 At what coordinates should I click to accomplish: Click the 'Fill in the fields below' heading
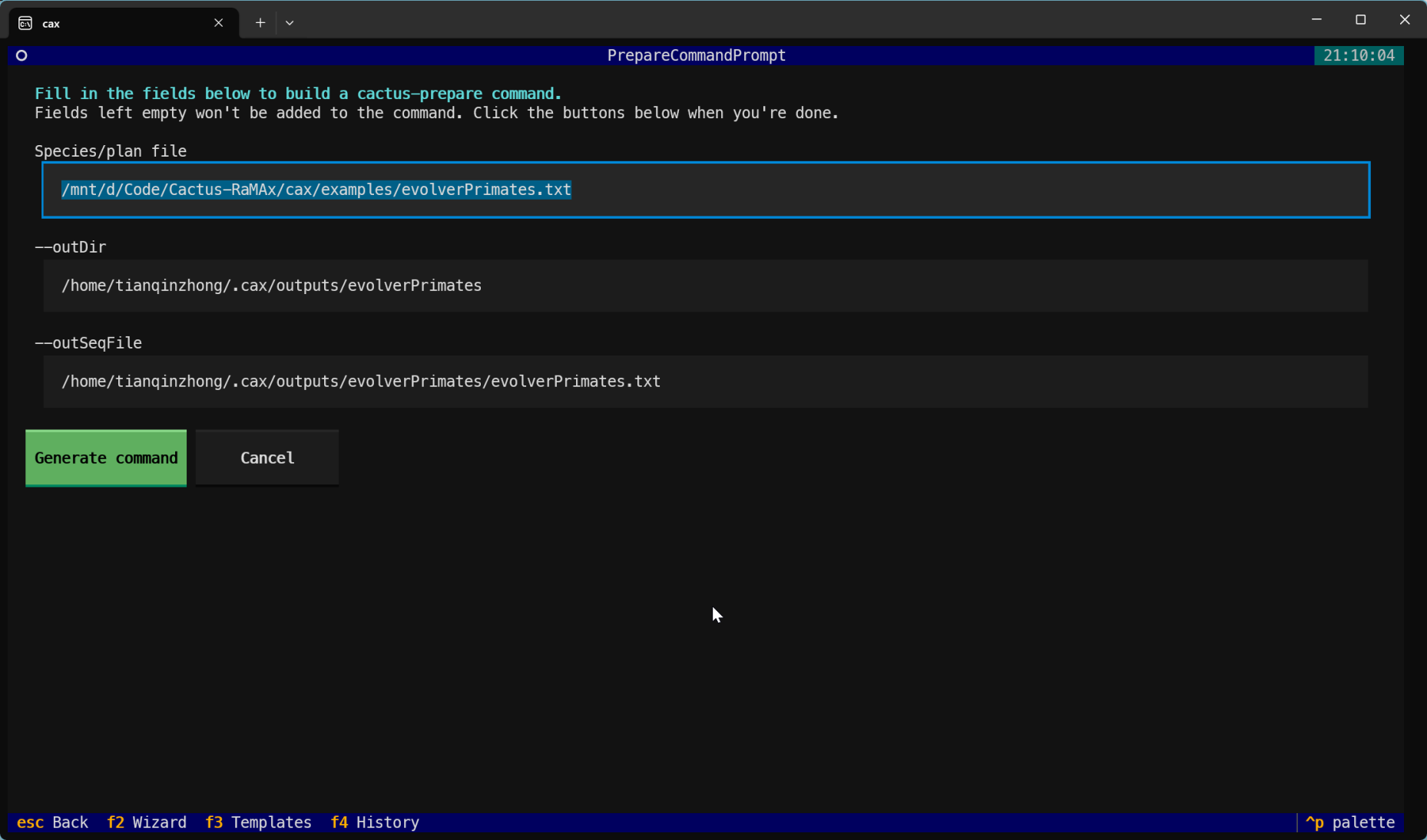tap(298, 94)
